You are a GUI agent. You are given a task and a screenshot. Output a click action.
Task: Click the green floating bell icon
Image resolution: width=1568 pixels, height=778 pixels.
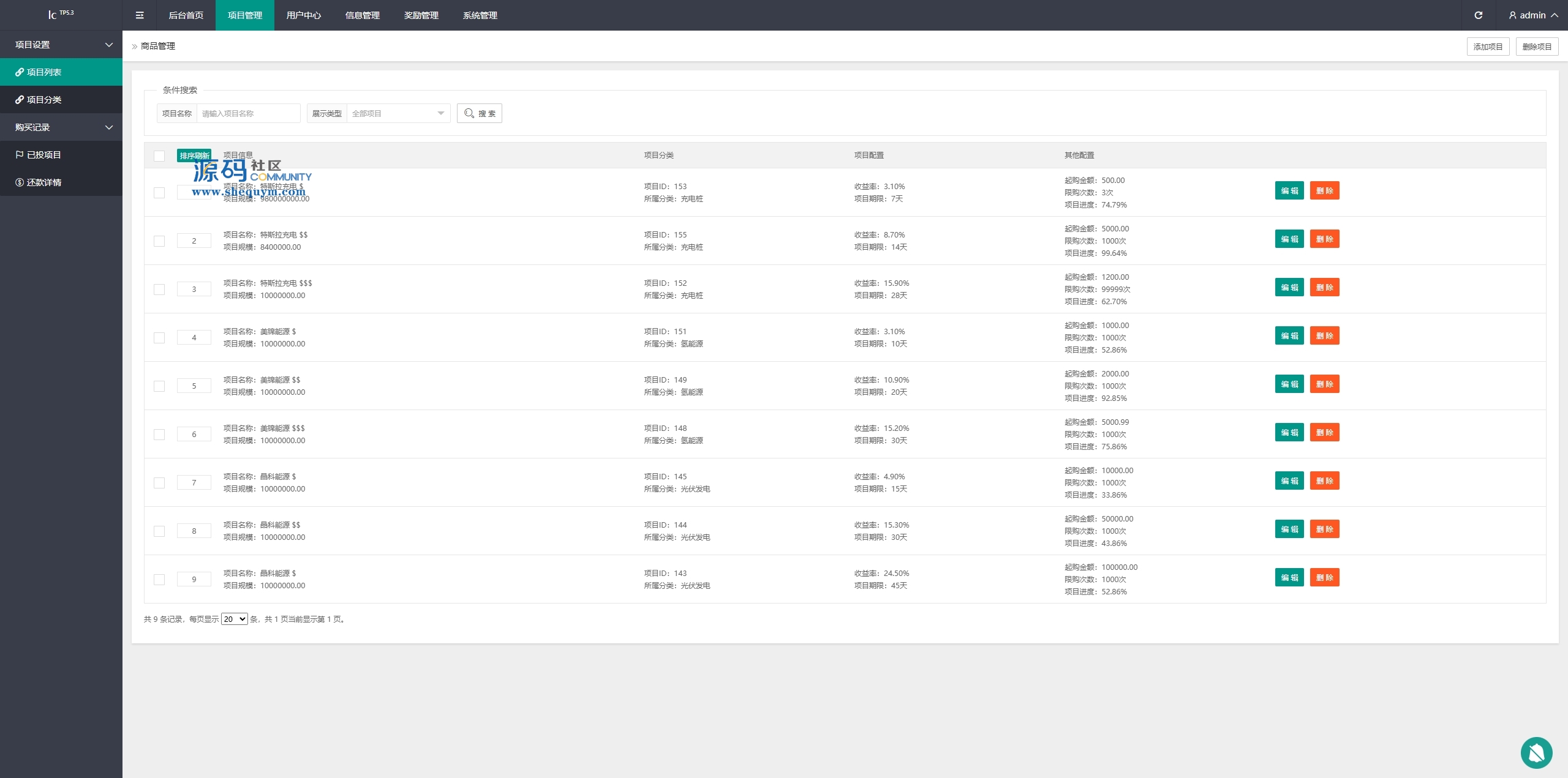click(x=1536, y=752)
